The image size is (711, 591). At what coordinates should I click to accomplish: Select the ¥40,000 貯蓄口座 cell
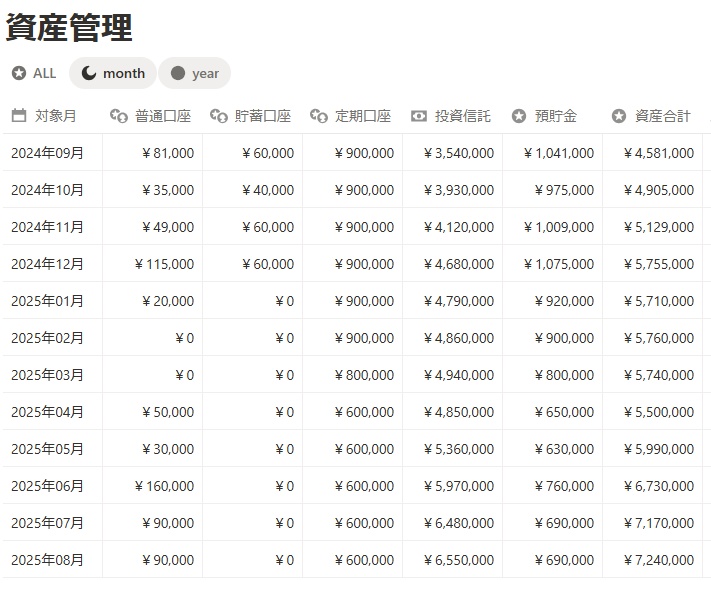pyautogui.click(x=253, y=190)
